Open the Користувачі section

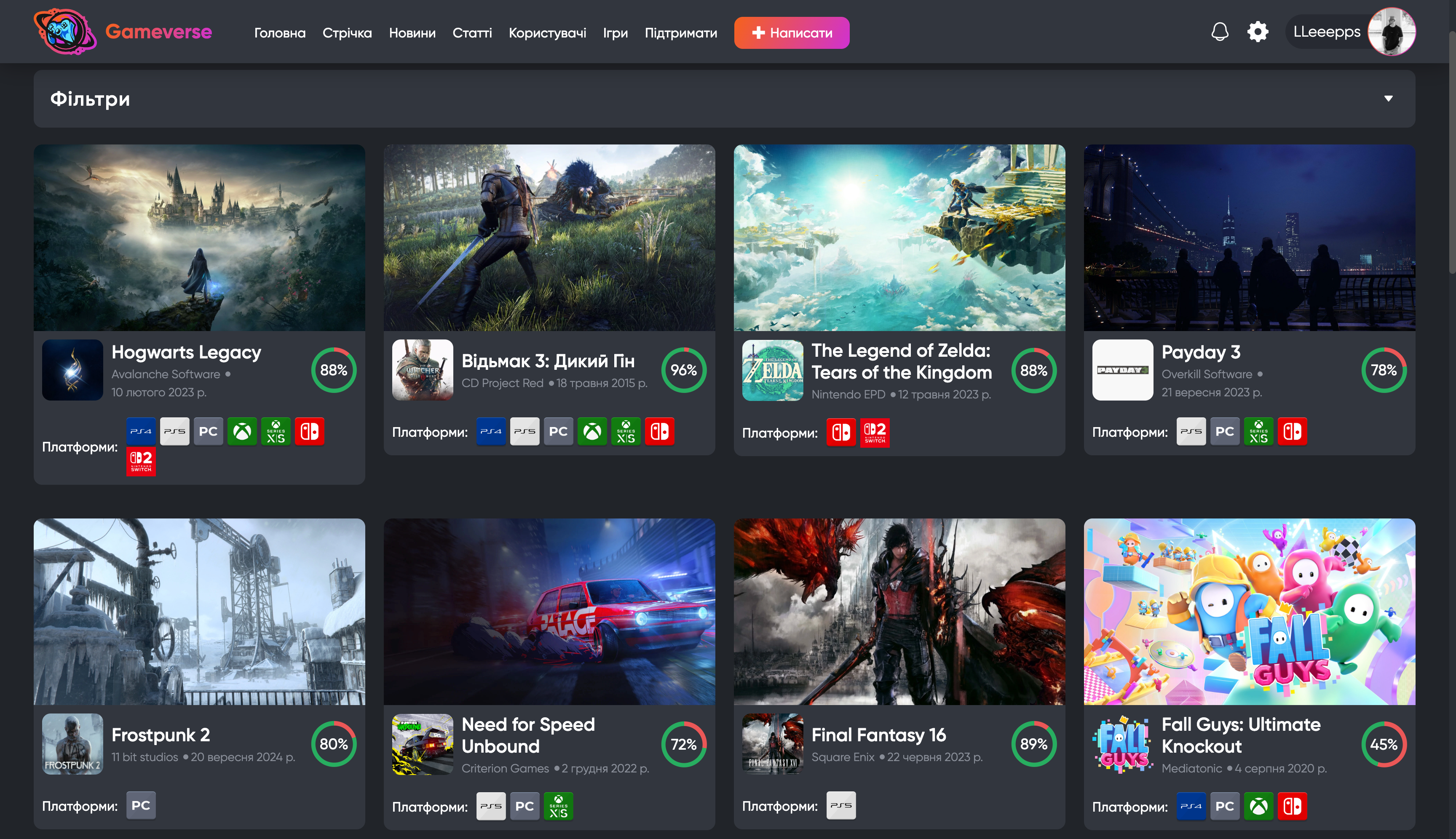548,33
